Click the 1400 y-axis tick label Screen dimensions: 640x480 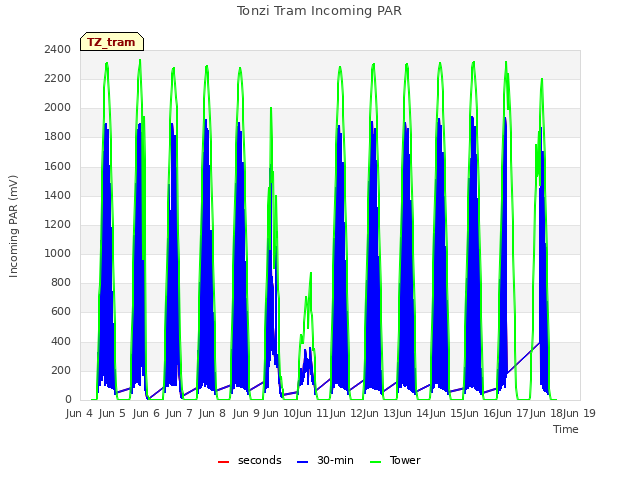(x=58, y=195)
